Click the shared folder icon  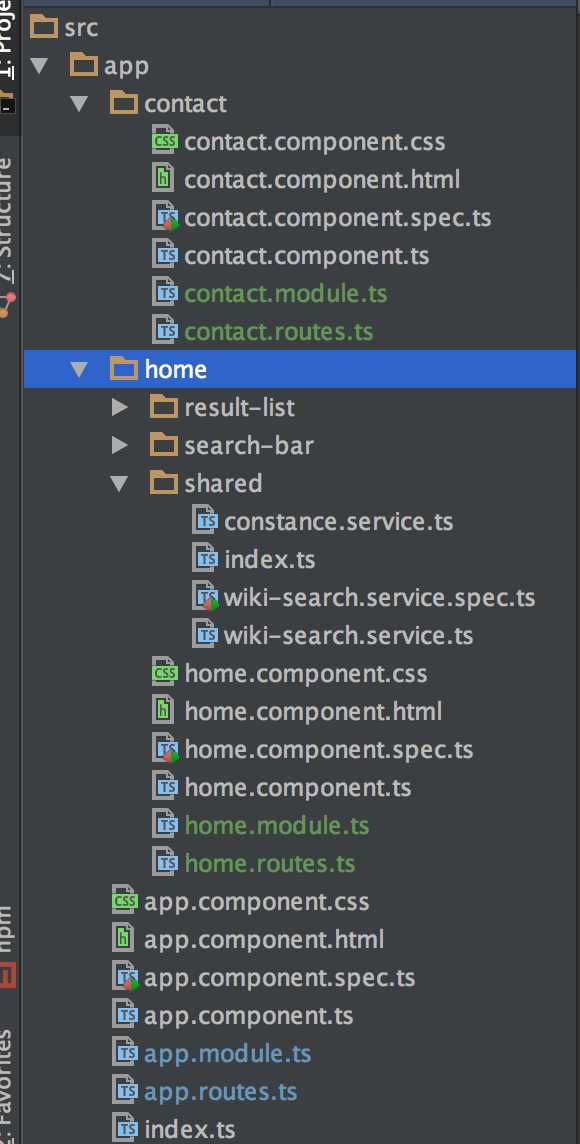tap(163, 482)
